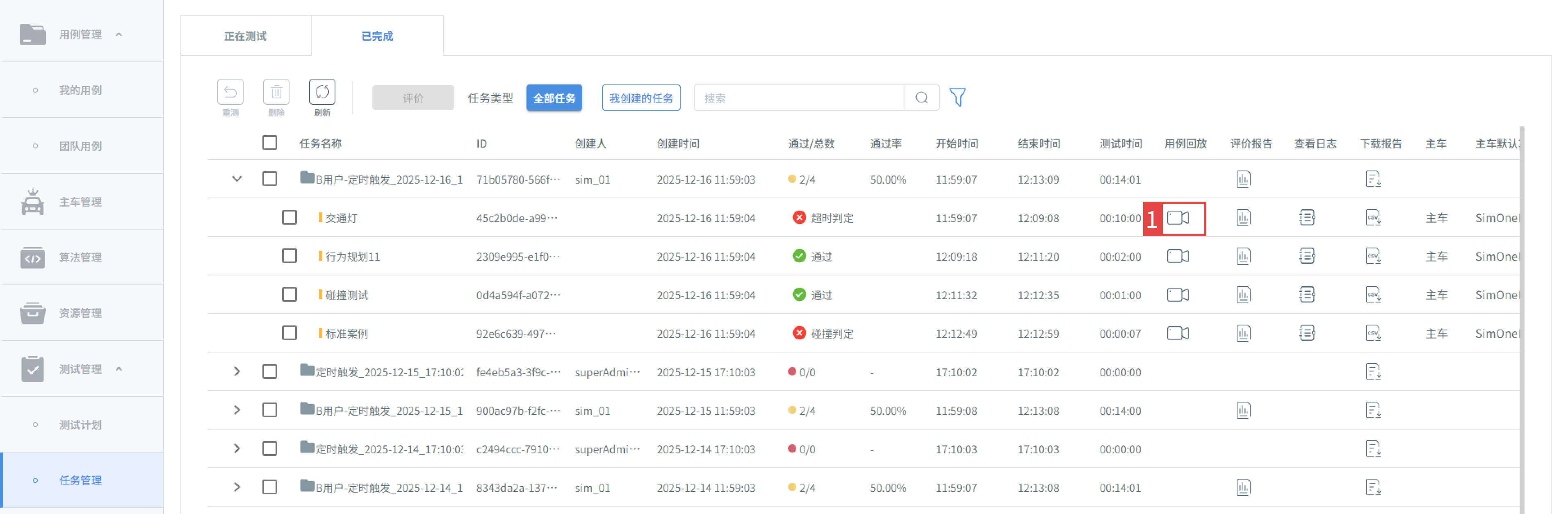
Task: Switch to the 正在测试 tab
Action: [245, 36]
